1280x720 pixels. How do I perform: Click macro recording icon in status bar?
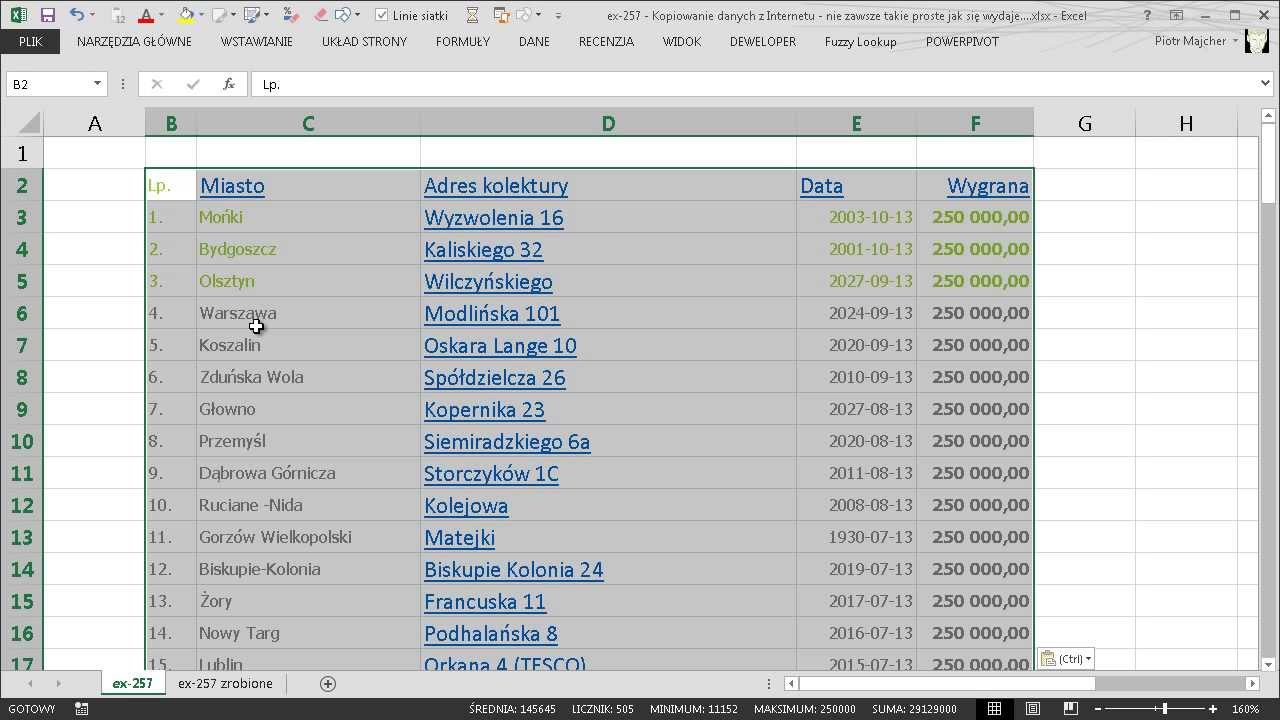(82, 709)
